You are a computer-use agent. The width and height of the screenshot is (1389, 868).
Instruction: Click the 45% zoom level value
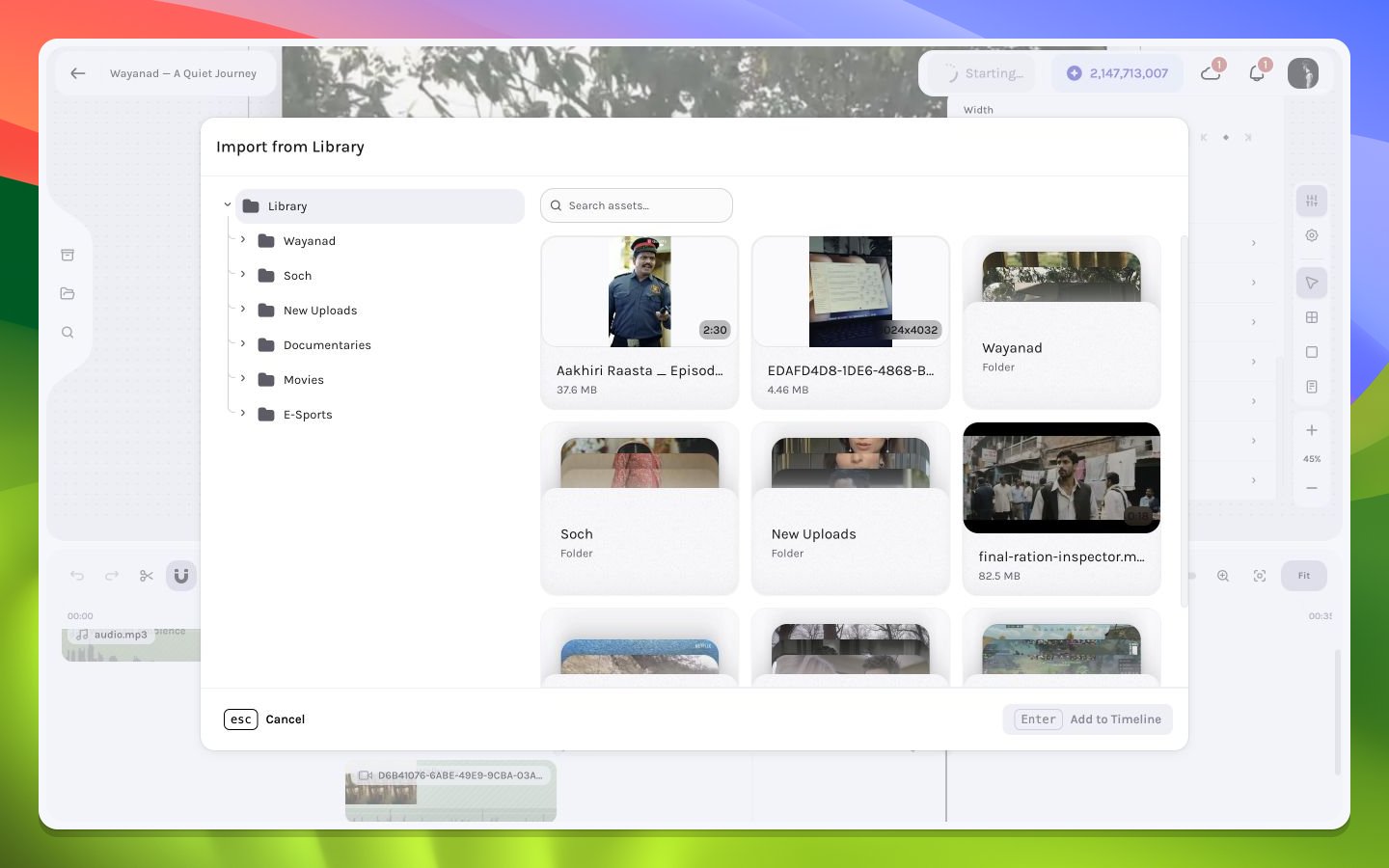click(x=1312, y=459)
